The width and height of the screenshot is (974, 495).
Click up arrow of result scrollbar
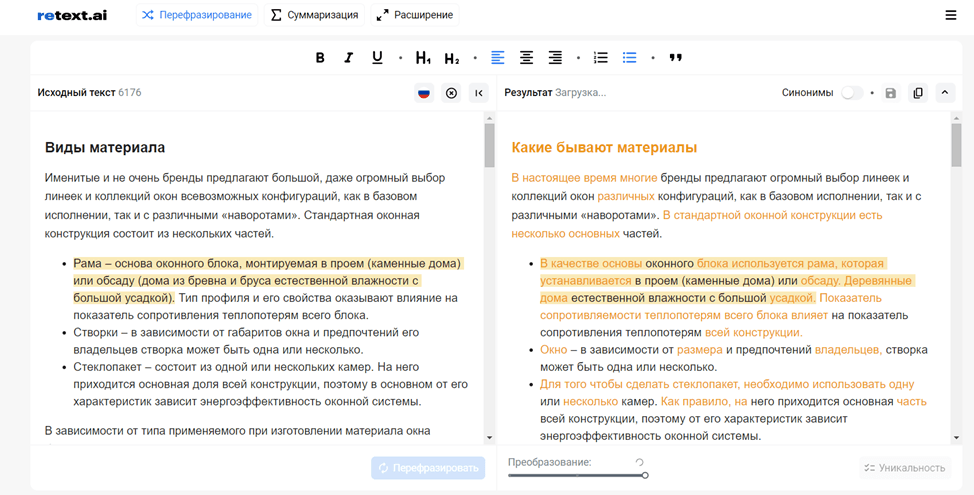pos(956,118)
